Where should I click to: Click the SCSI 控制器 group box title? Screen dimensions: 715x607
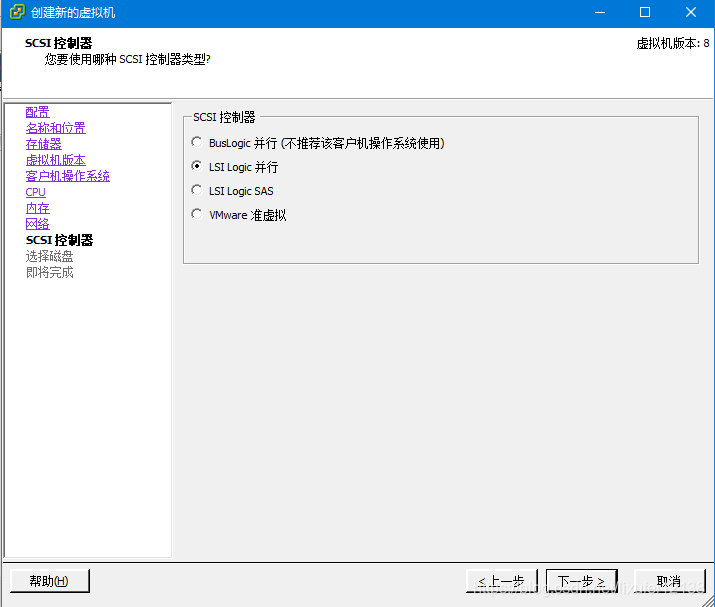click(224, 117)
